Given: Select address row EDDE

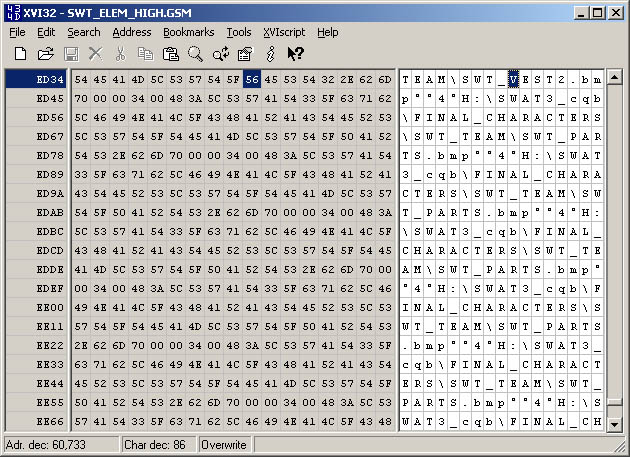Looking at the screenshot, I should pyautogui.click(x=36, y=269).
